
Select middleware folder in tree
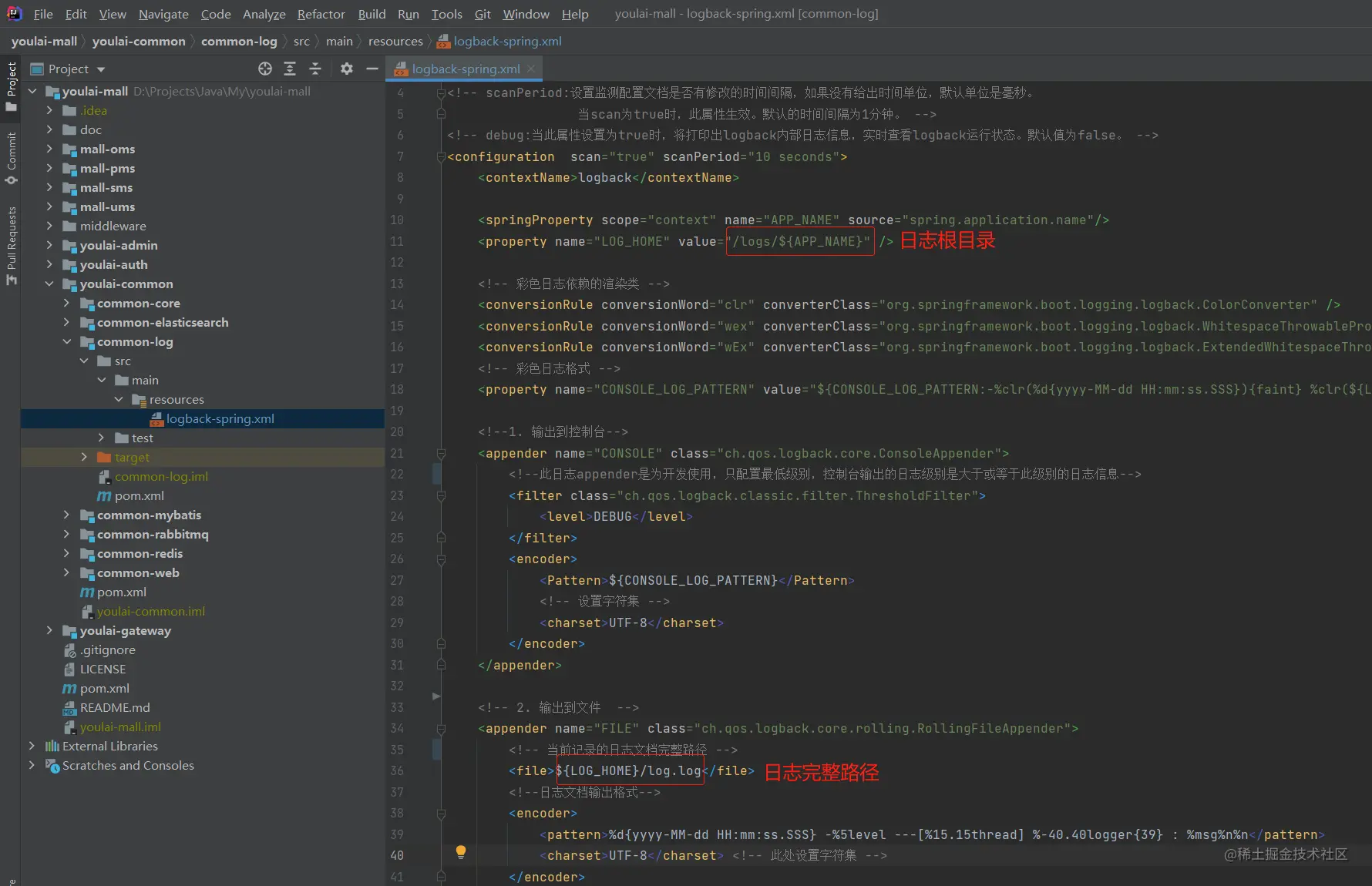(113, 226)
